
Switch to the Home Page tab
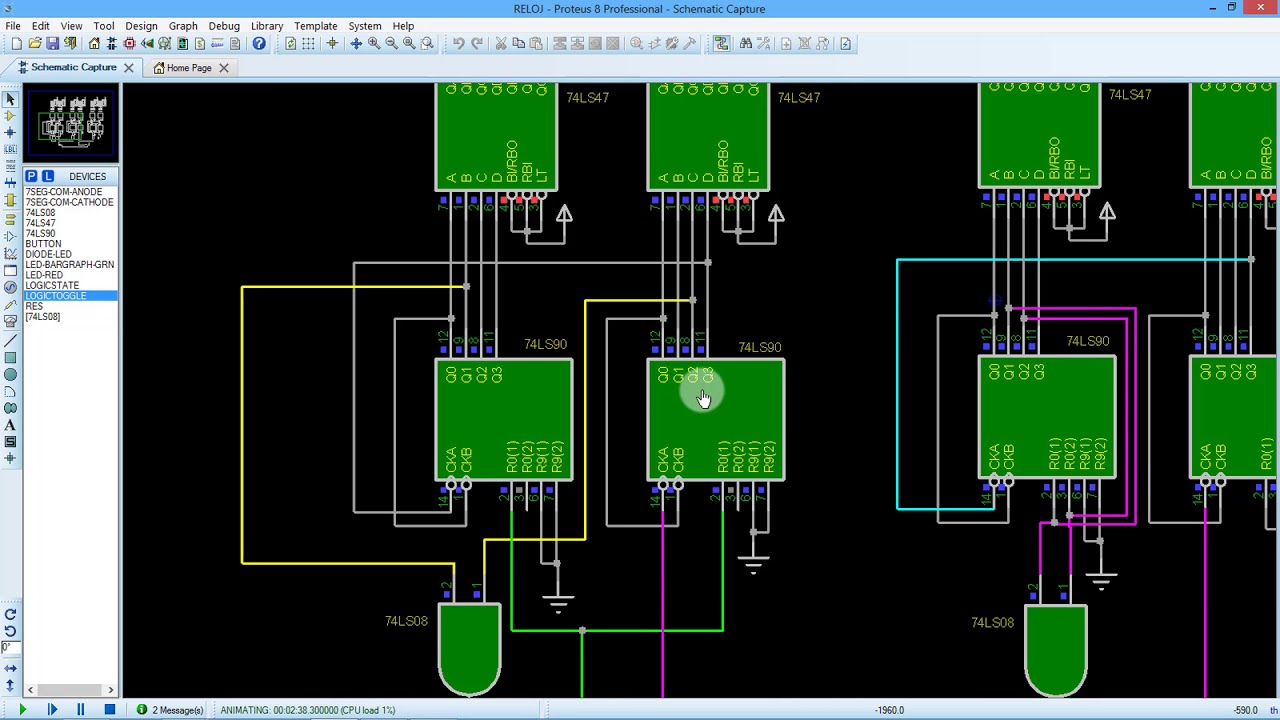(189, 68)
